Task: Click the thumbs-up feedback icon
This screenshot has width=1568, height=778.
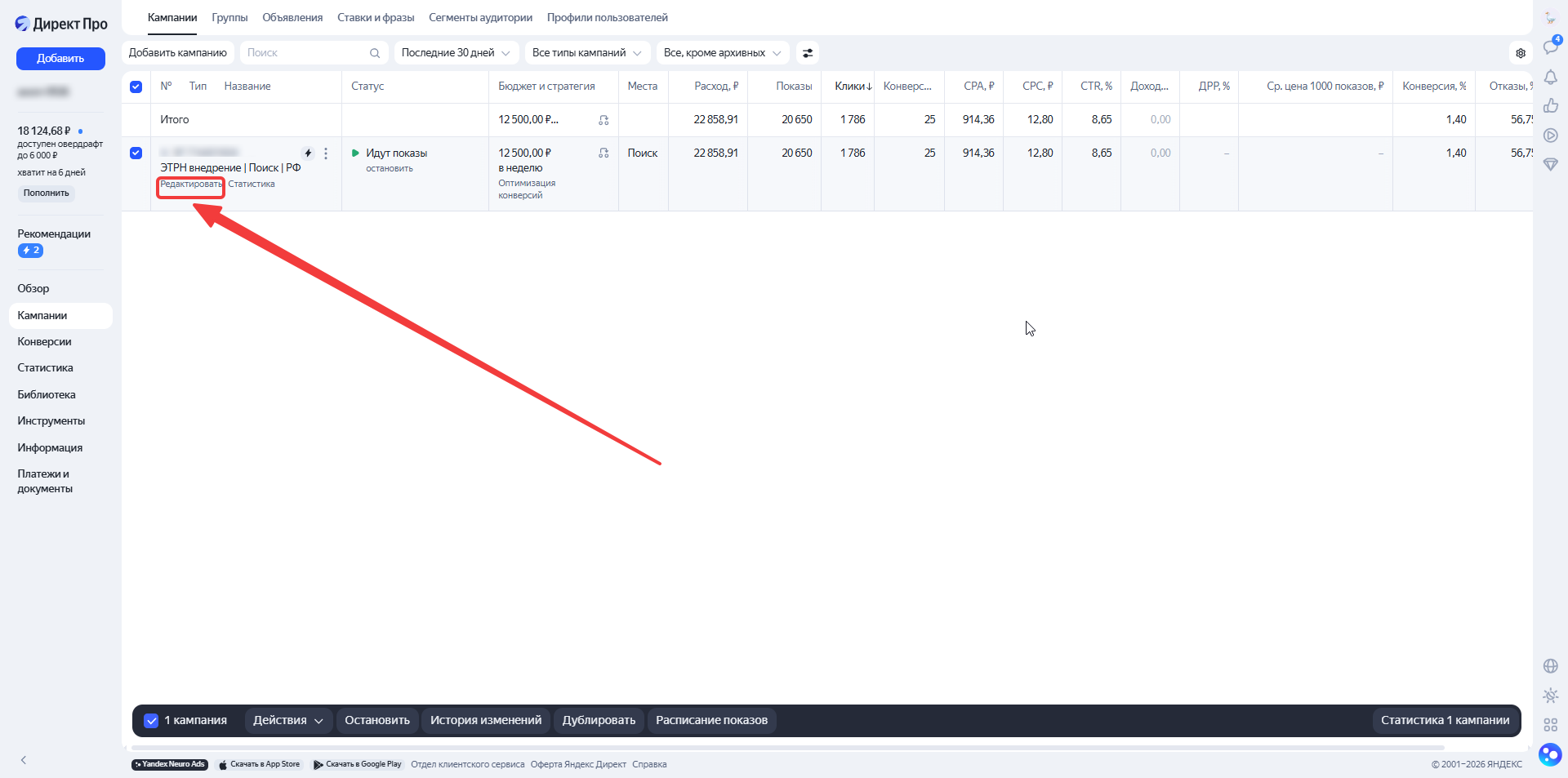Action: click(x=1550, y=106)
